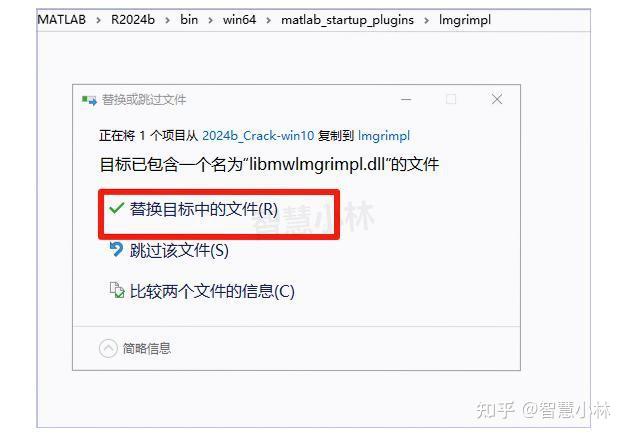Minimize the 替换或跳过文件 dialog

coord(406,99)
